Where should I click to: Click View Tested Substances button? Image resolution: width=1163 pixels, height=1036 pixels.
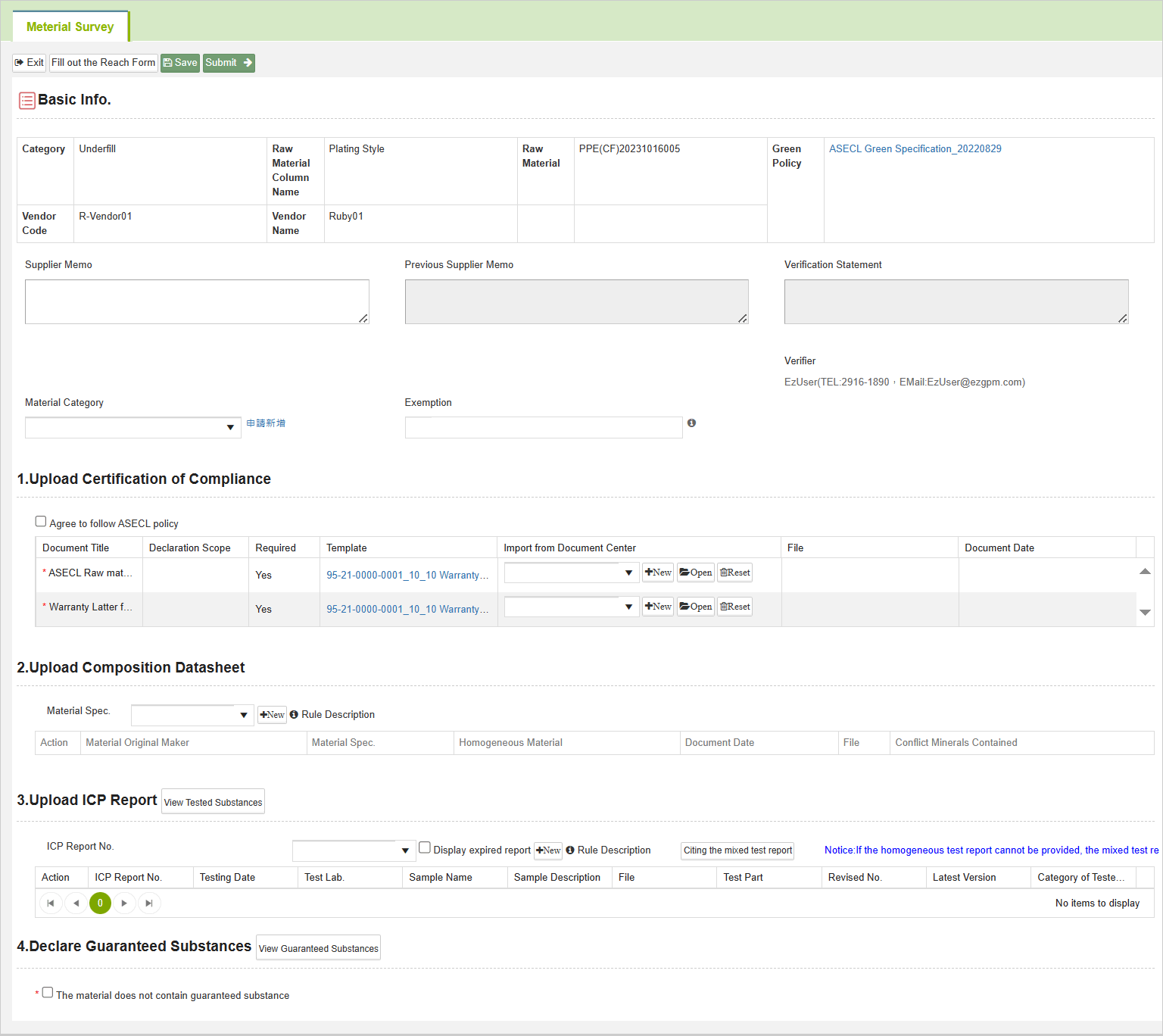click(213, 802)
